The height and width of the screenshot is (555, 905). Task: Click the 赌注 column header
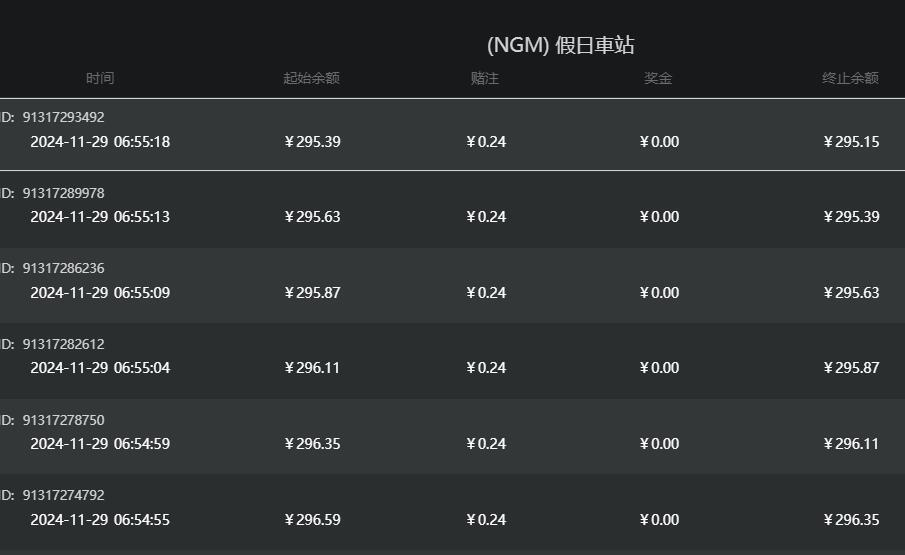pyautogui.click(x=485, y=78)
